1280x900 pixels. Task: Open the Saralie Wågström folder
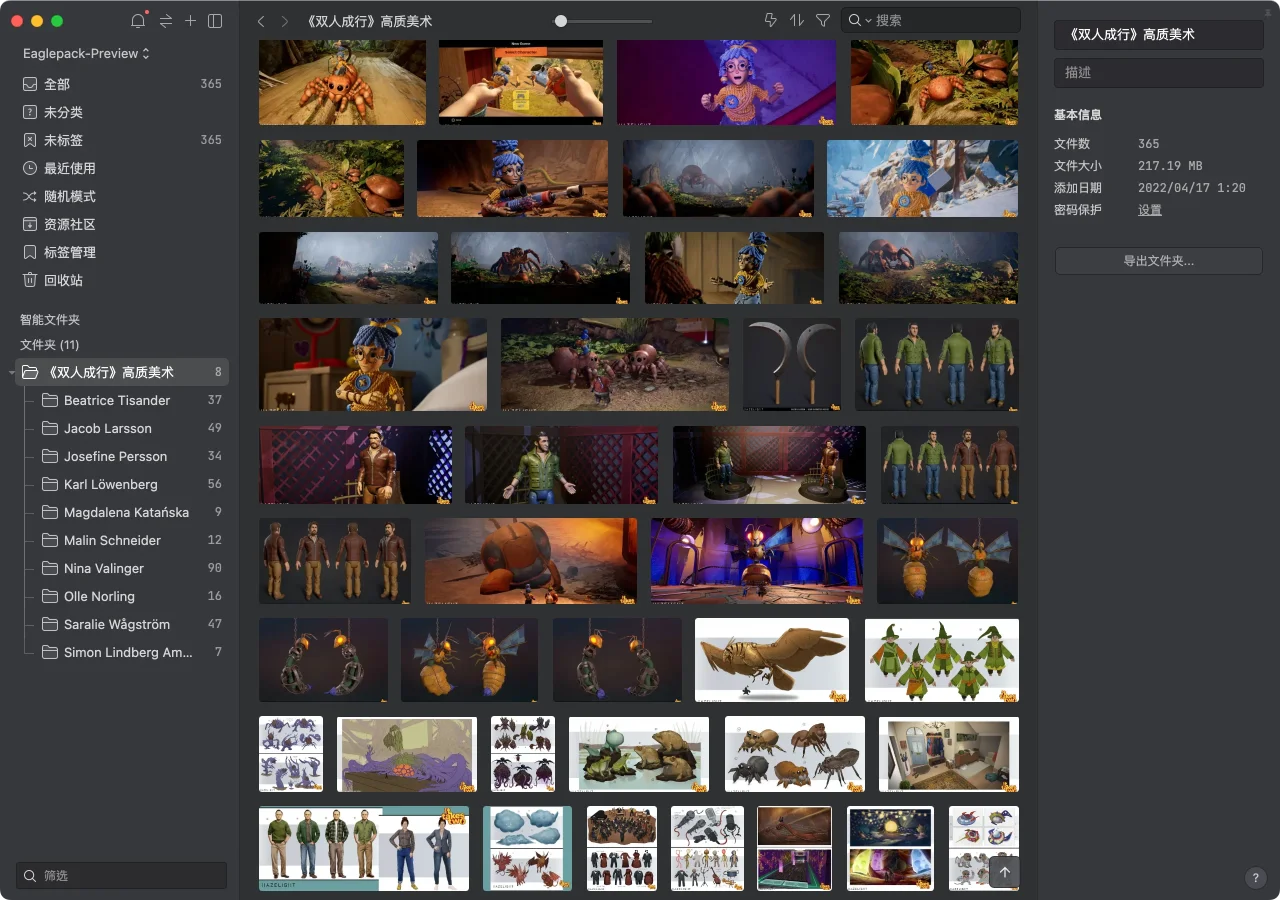tap(130, 624)
